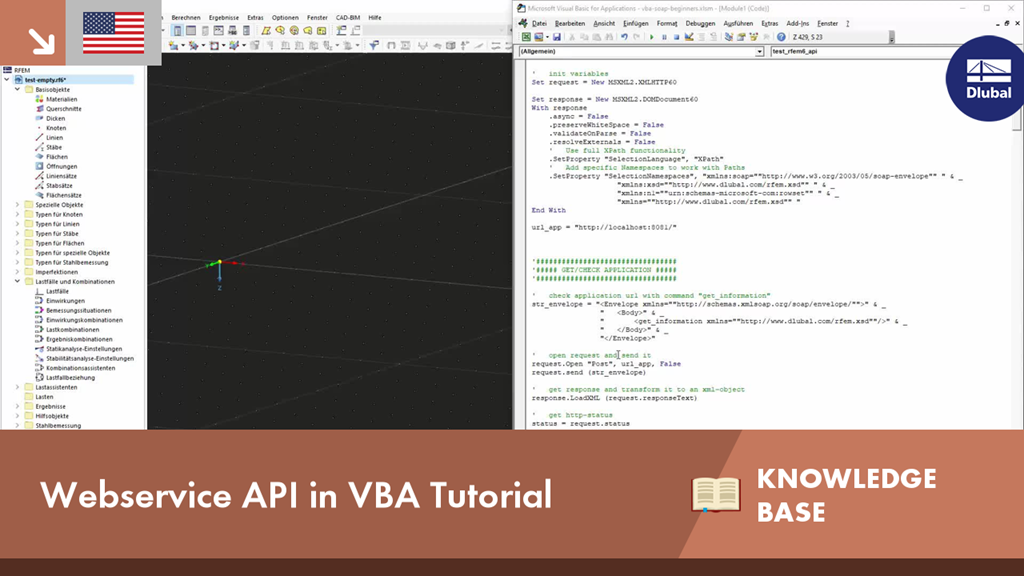Open Project Explorer icon in VBA toolbar
This screenshot has width=1024, height=576.
pyautogui.click(x=728, y=37)
